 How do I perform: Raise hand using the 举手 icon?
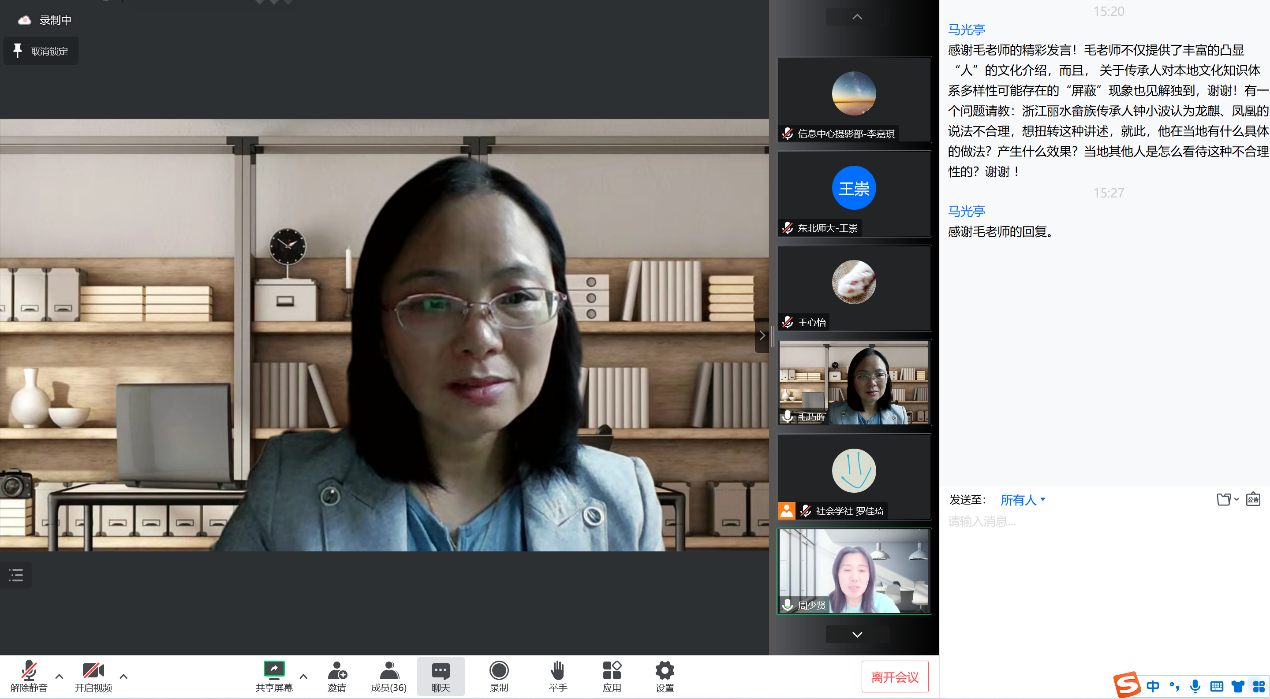pyautogui.click(x=557, y=676)
